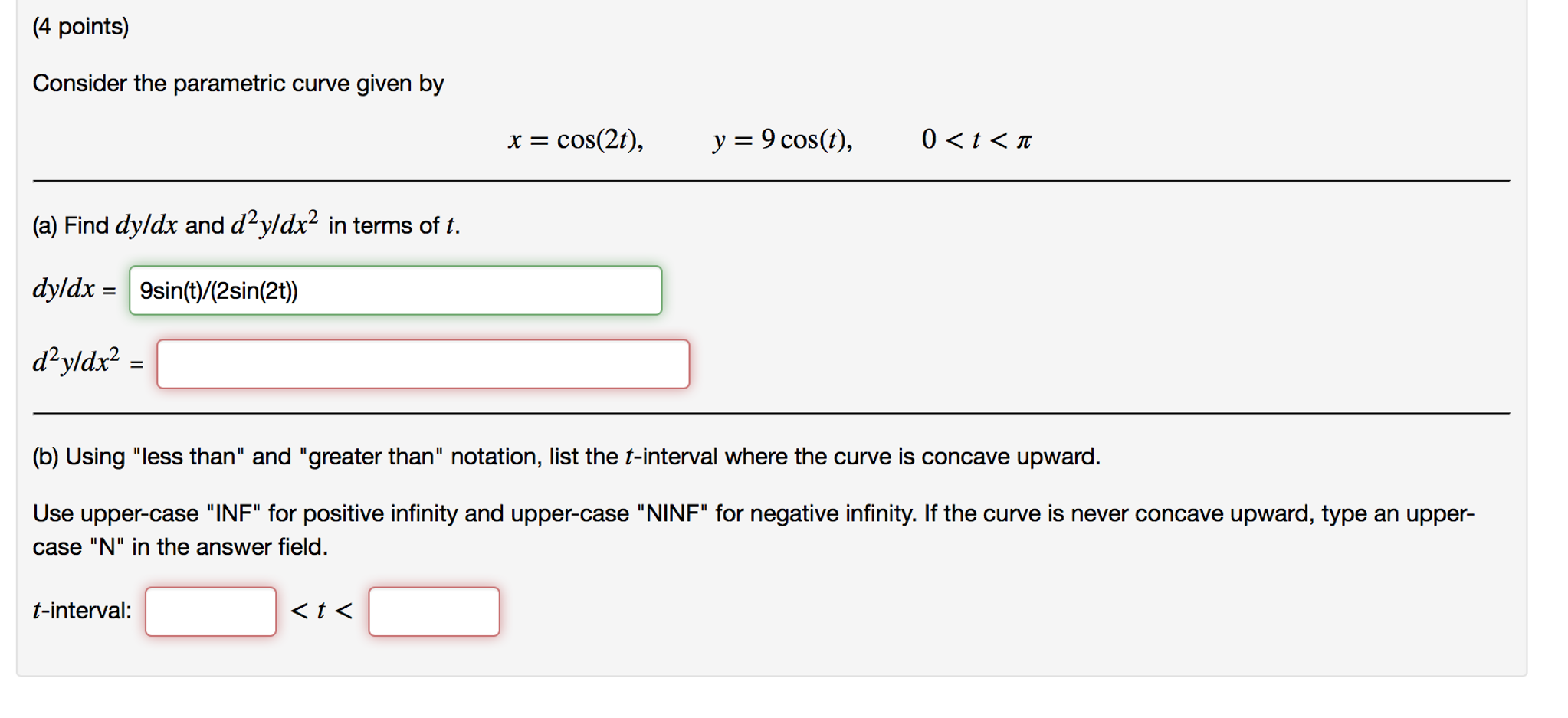Click "case N in the answer field" line
The width and height of the screenshot is (1568, 718).
(x=180, y=547)
